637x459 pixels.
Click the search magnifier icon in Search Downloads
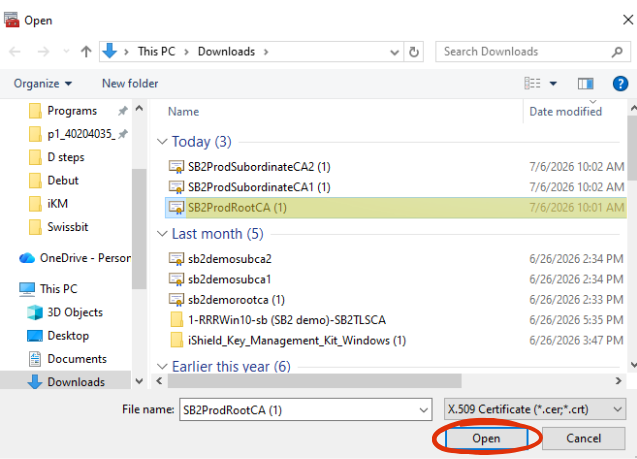point(617,52)
